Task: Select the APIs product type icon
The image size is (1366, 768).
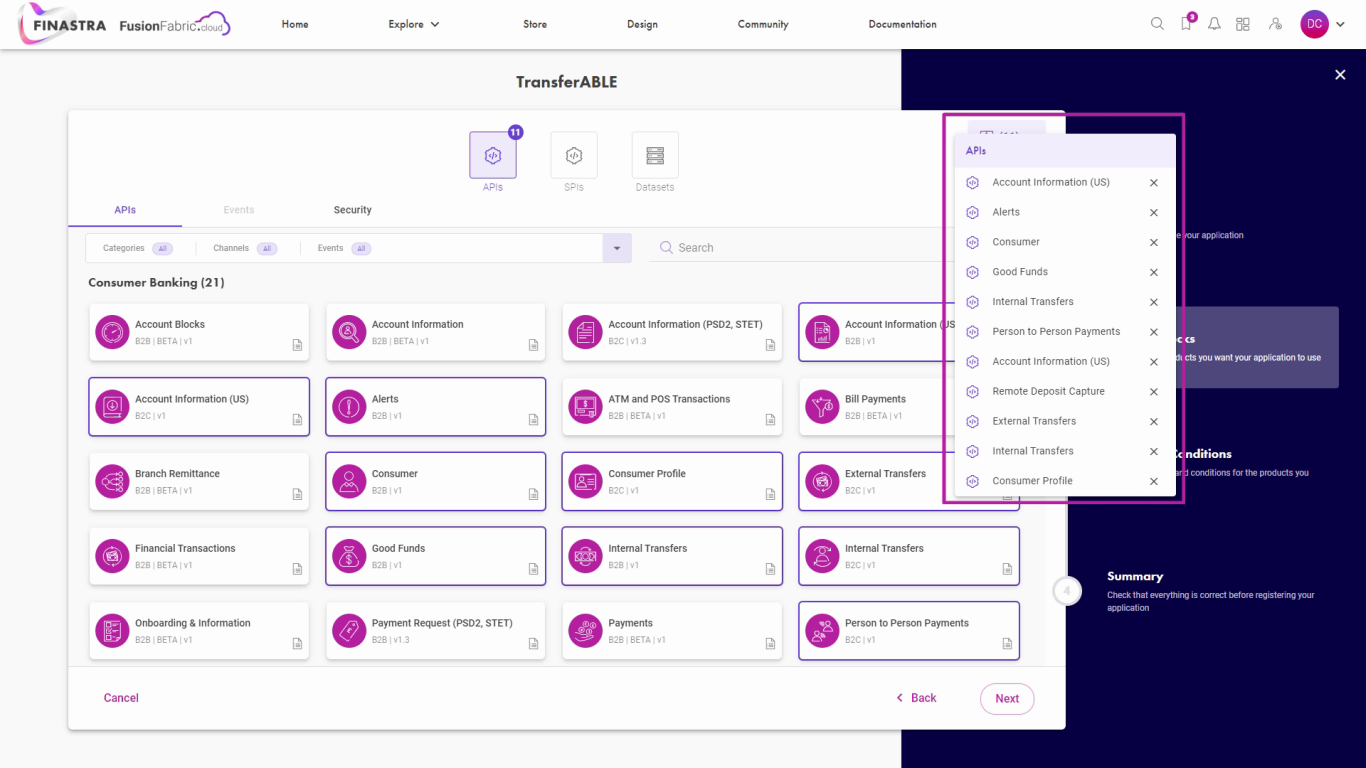Action: (493, 155)
